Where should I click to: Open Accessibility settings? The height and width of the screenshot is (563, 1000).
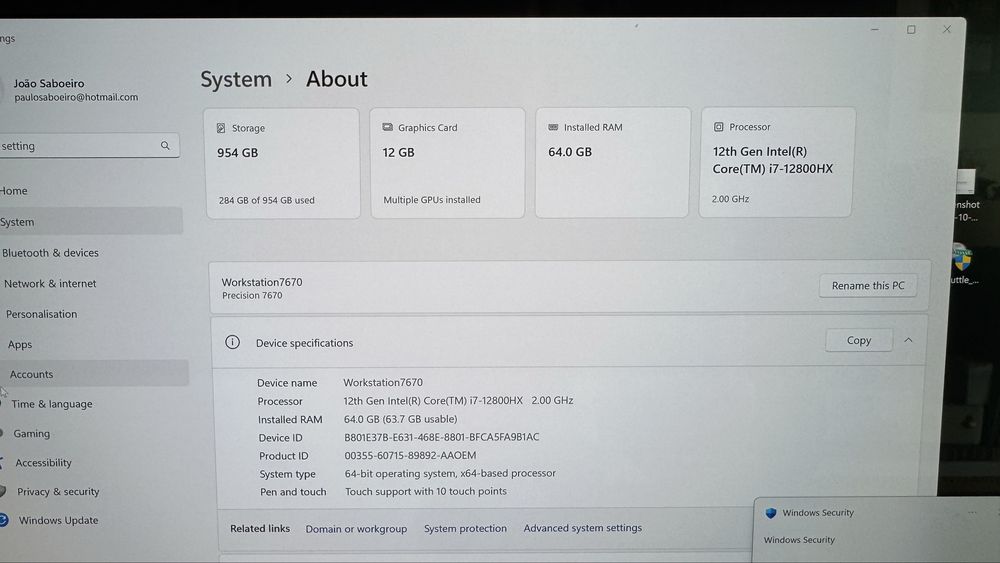(43, 463)
